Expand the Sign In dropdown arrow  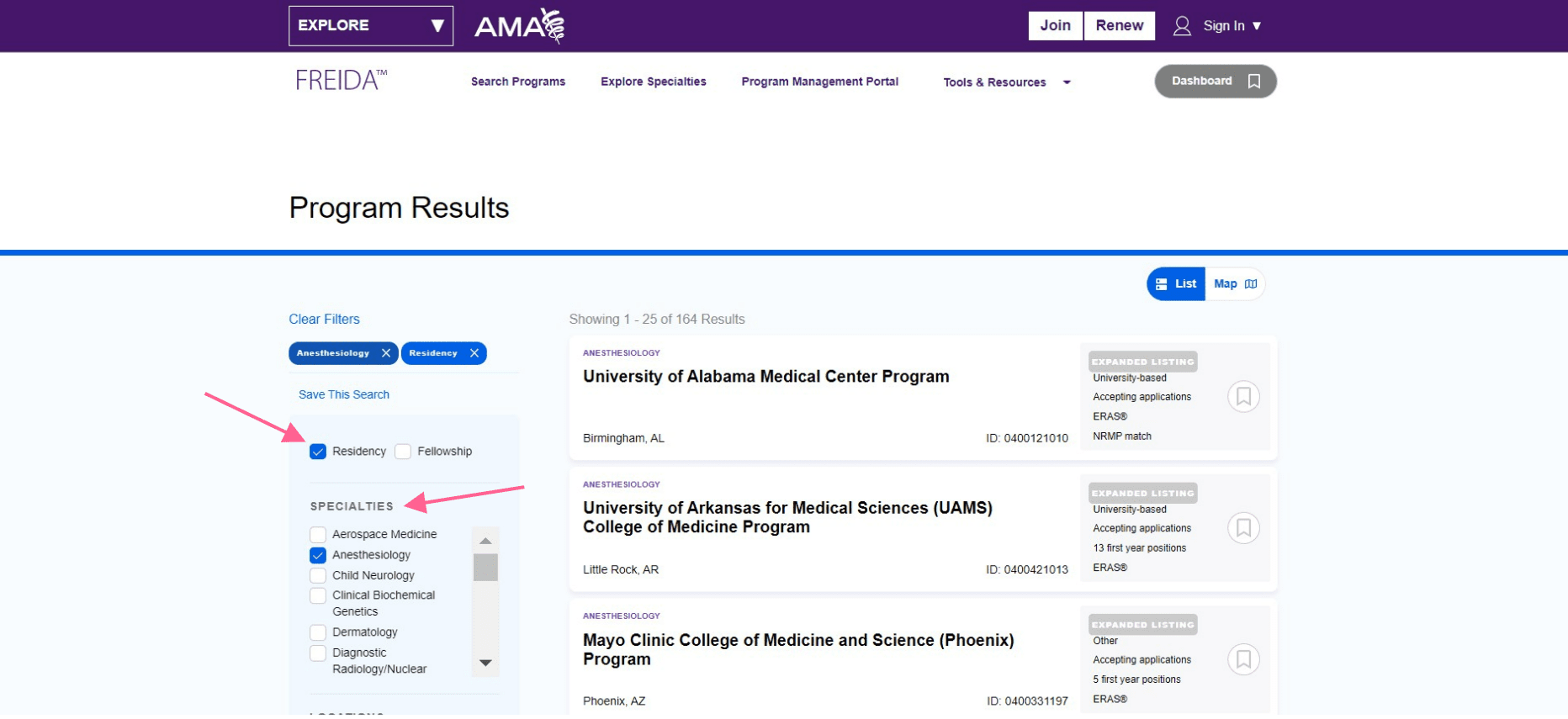1257,26
